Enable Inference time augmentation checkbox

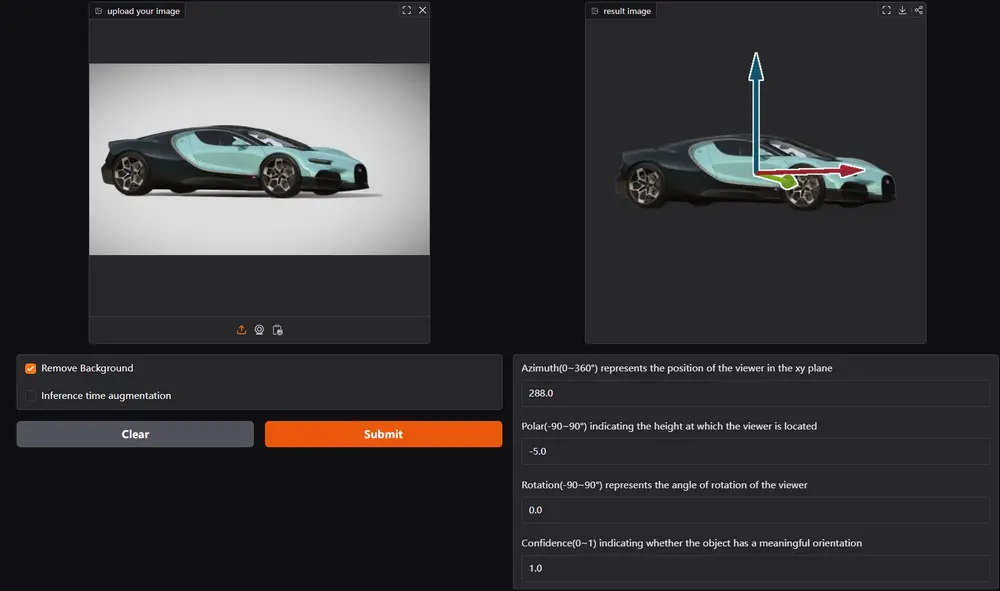(30, 396)
